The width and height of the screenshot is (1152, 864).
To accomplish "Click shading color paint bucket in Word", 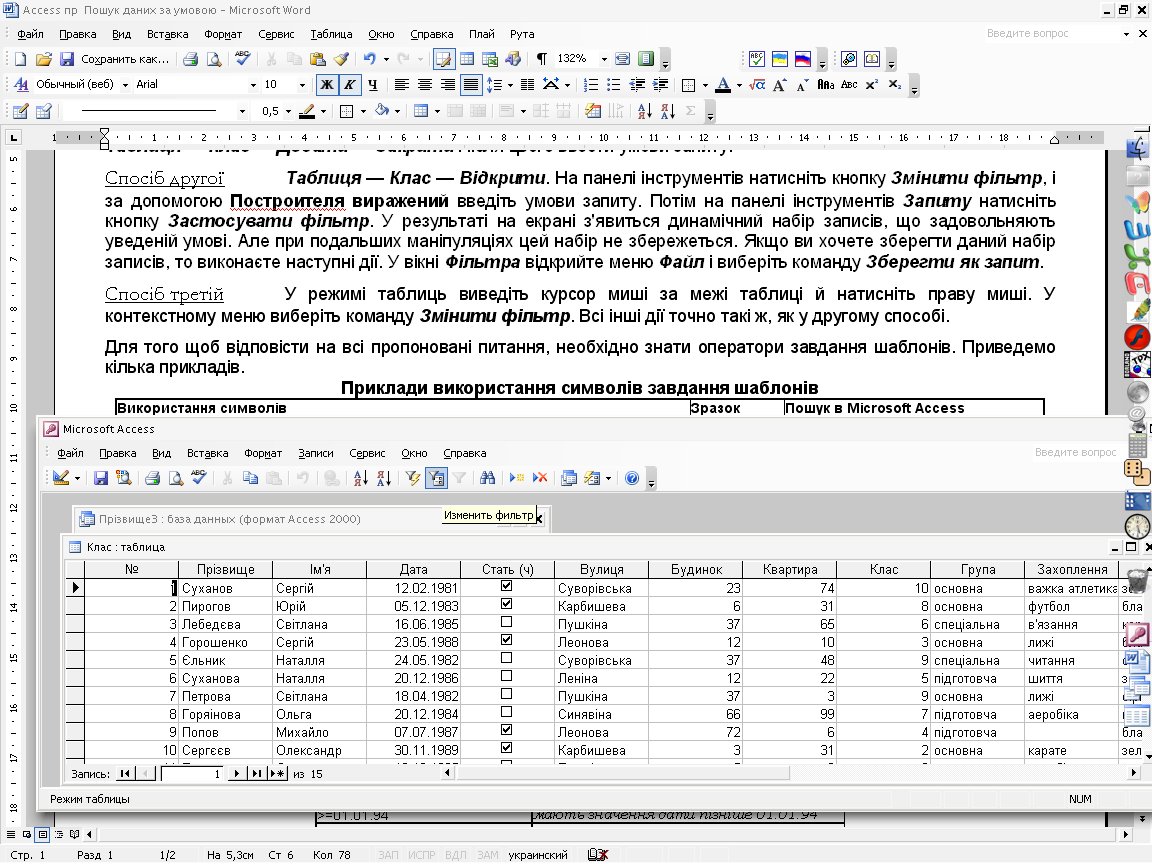I will tap(382, 112).
